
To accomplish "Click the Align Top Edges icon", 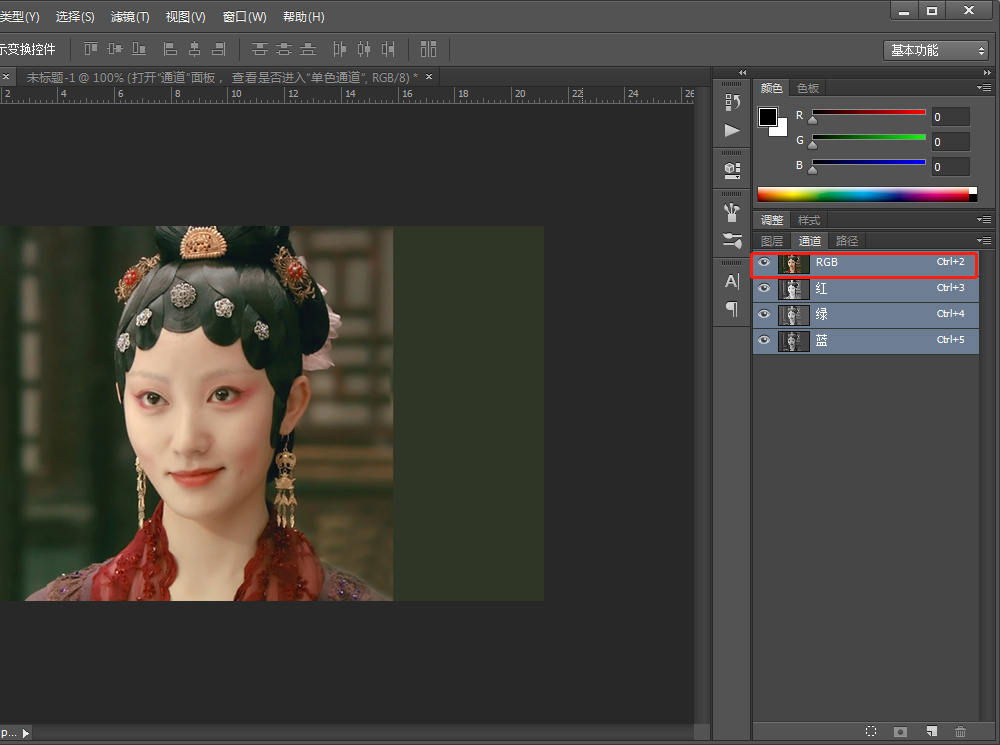I will (91, 48).
